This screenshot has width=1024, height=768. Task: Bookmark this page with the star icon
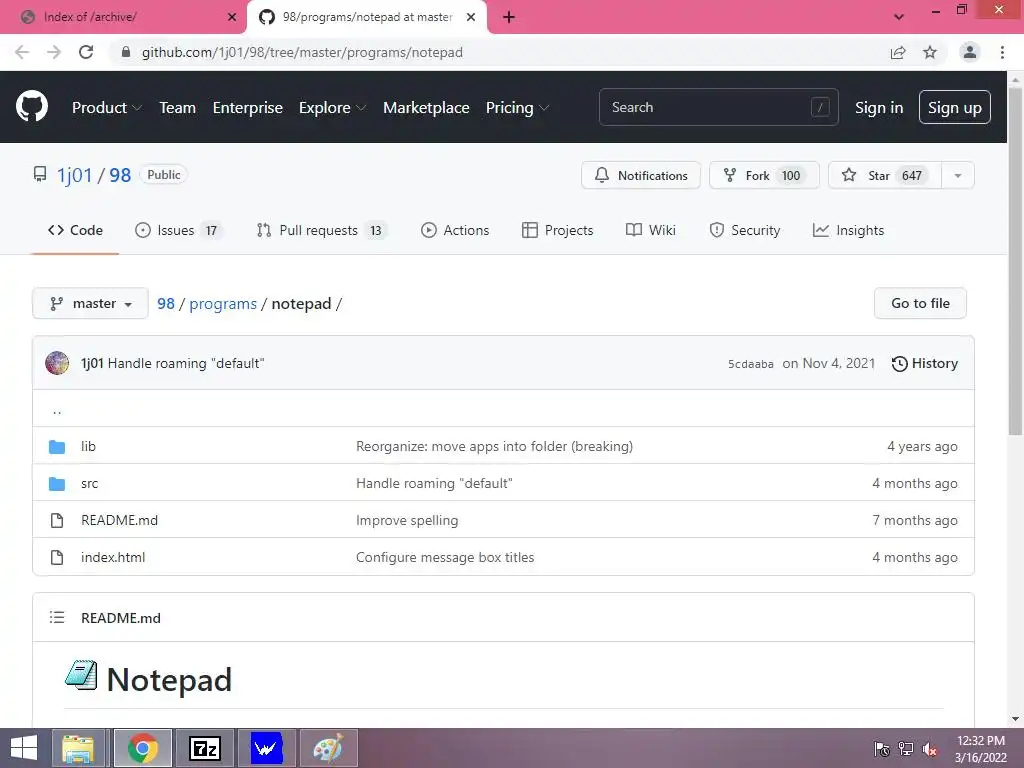pyautogui.click(x=930, y=52)
